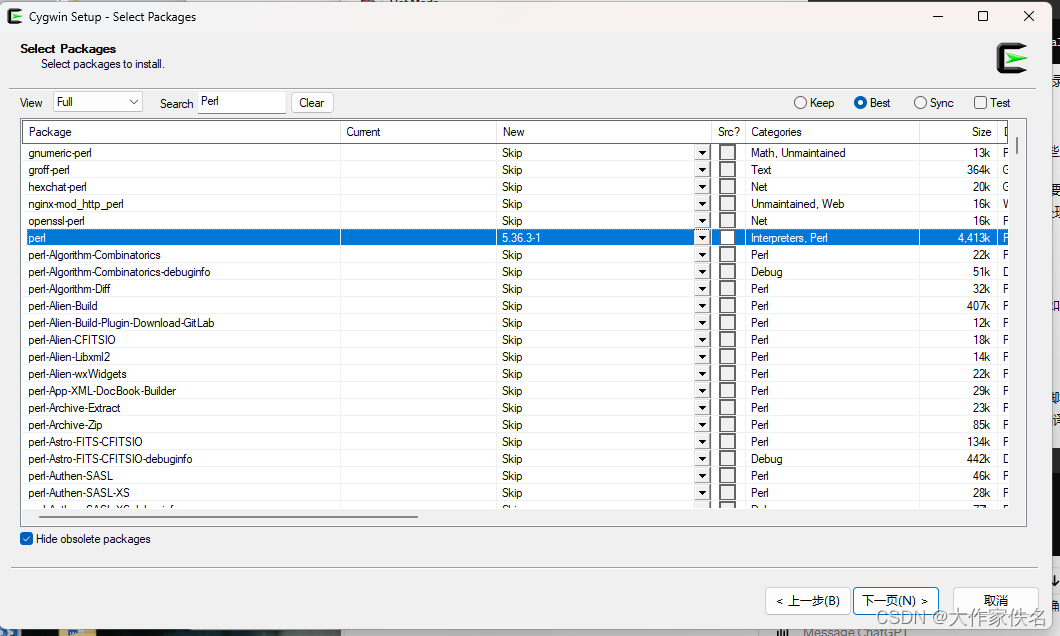
Task: Enable the Test checkbox
Action: [992, 103]
